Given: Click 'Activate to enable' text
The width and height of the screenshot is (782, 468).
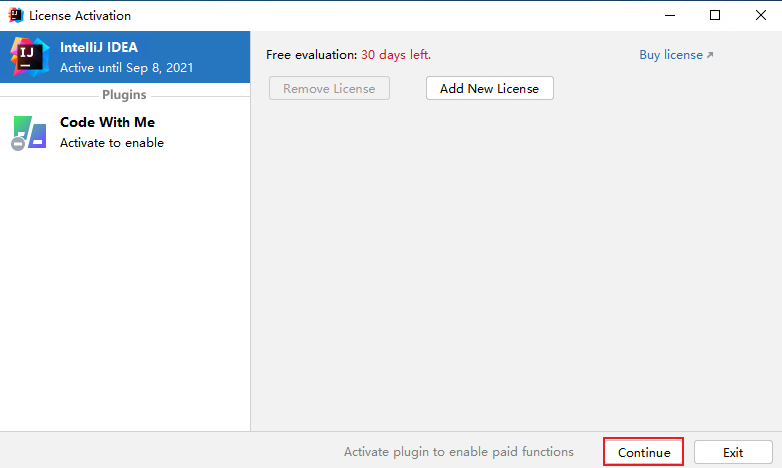Looking at the screenshot, I should [112, 143].
